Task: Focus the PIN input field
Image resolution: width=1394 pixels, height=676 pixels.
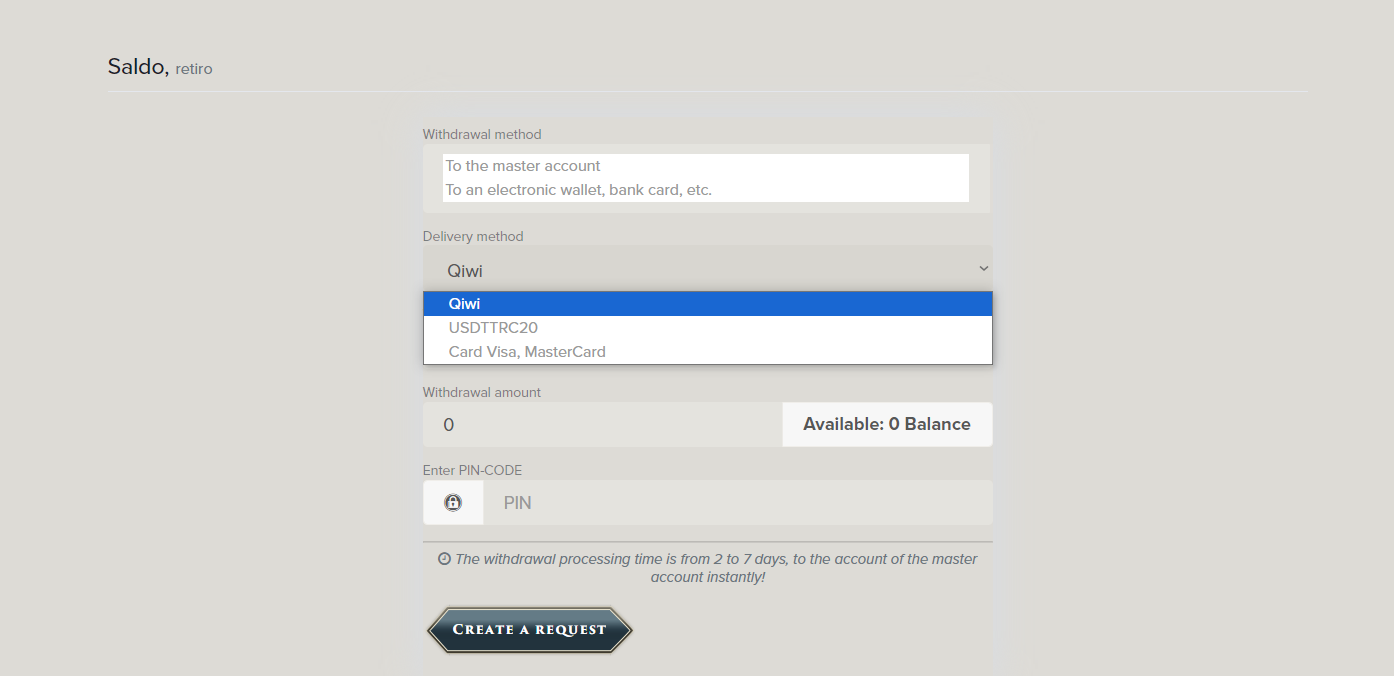Action: (737, 503)
